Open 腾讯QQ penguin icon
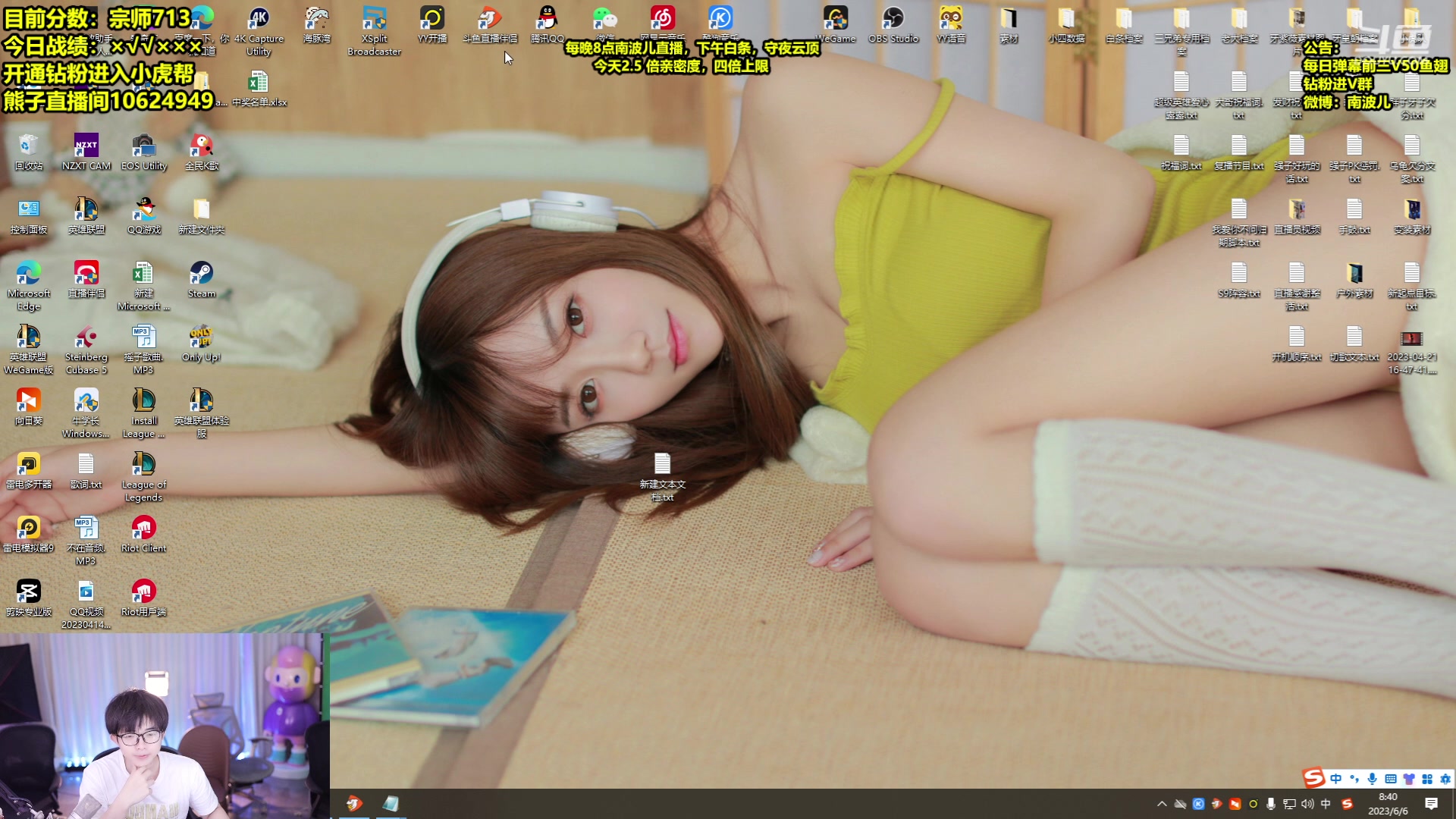1456x819 pixels. click(548, 24)
